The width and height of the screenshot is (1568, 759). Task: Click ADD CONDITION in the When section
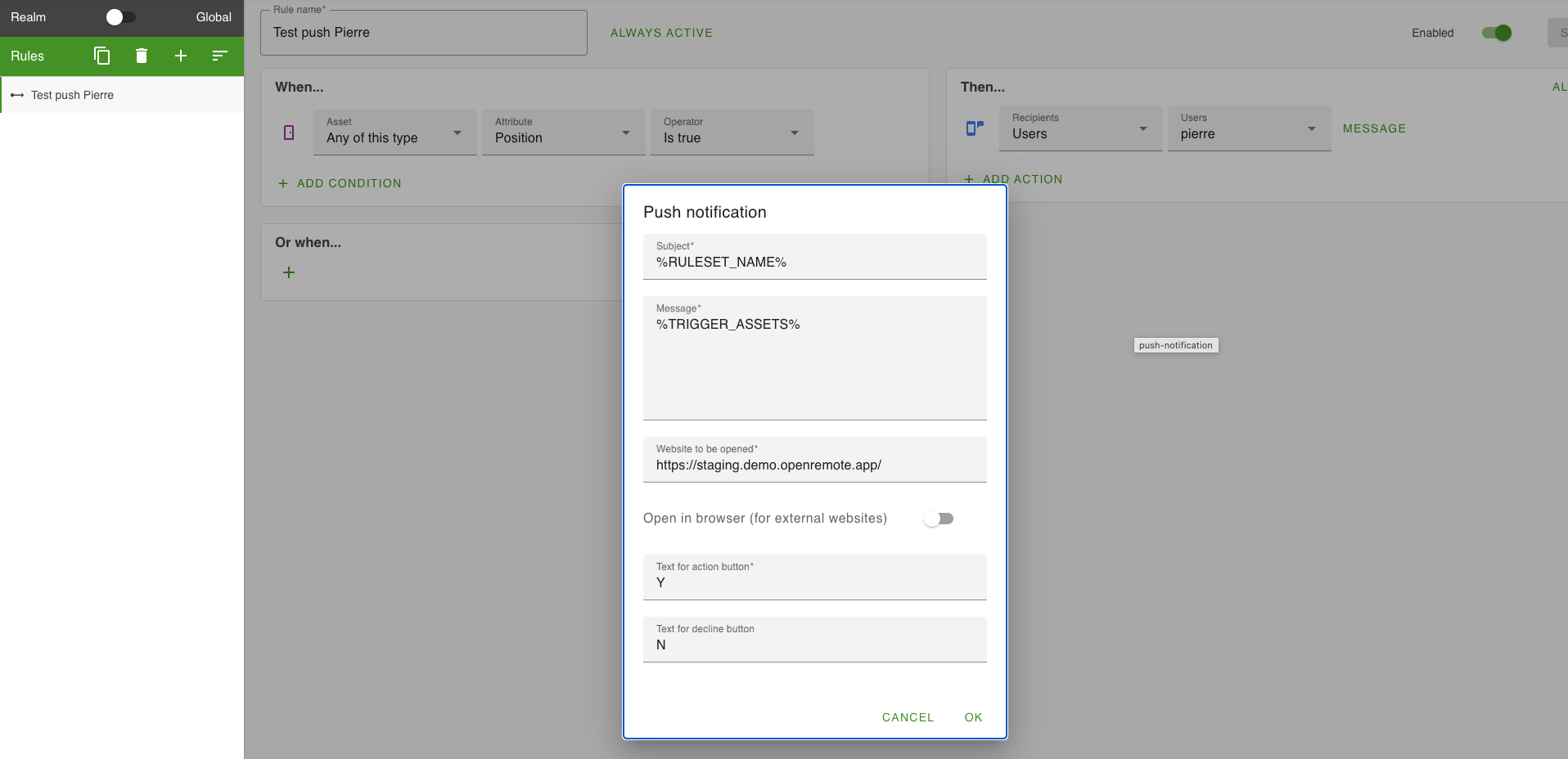point(340,183)
